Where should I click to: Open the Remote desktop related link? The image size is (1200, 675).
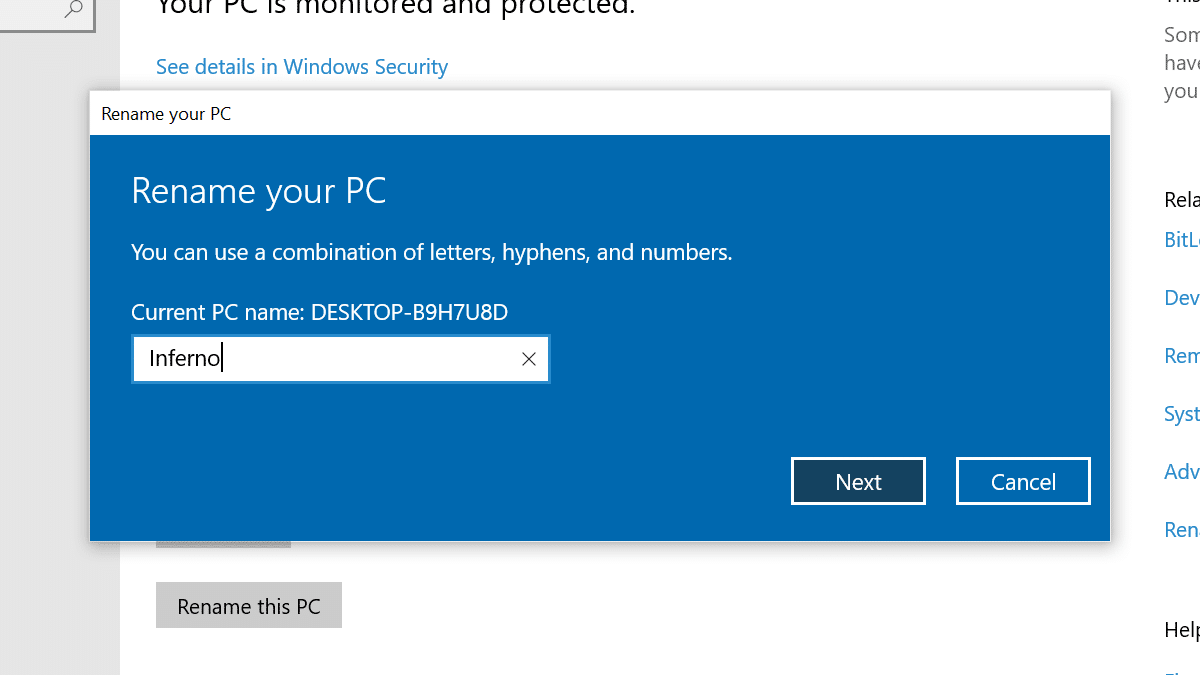tap(1181, 356)
